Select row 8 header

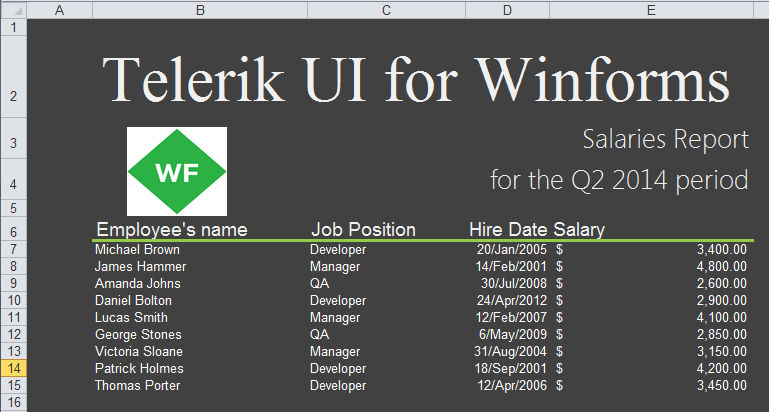pyautogui.click(x=14, y=266)
